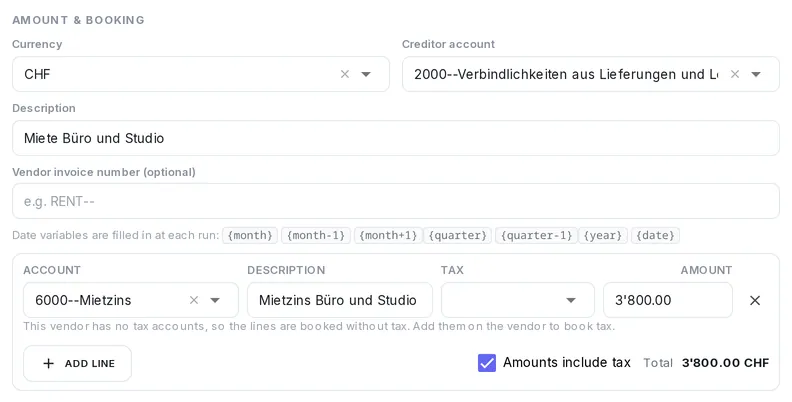Viewport: 792px width, 402px height.
Task: Click the 3'800.00 amount field
Action: pyautogui.click(x=668, y=300)
